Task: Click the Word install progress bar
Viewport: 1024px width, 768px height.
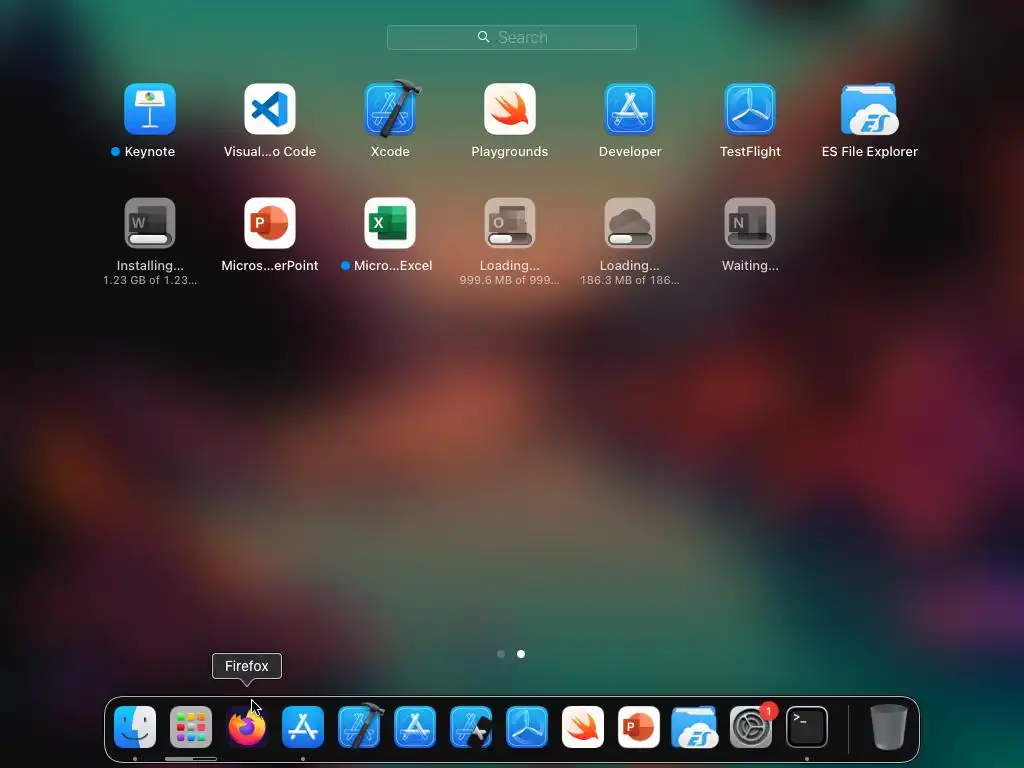Action: click(149, 239)
